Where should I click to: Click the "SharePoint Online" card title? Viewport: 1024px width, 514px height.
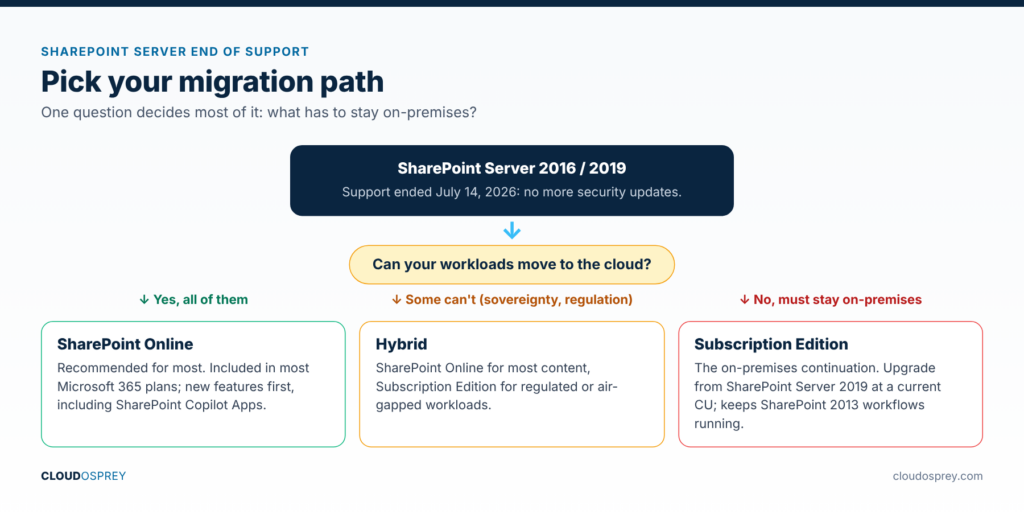[x=125, y=344]
